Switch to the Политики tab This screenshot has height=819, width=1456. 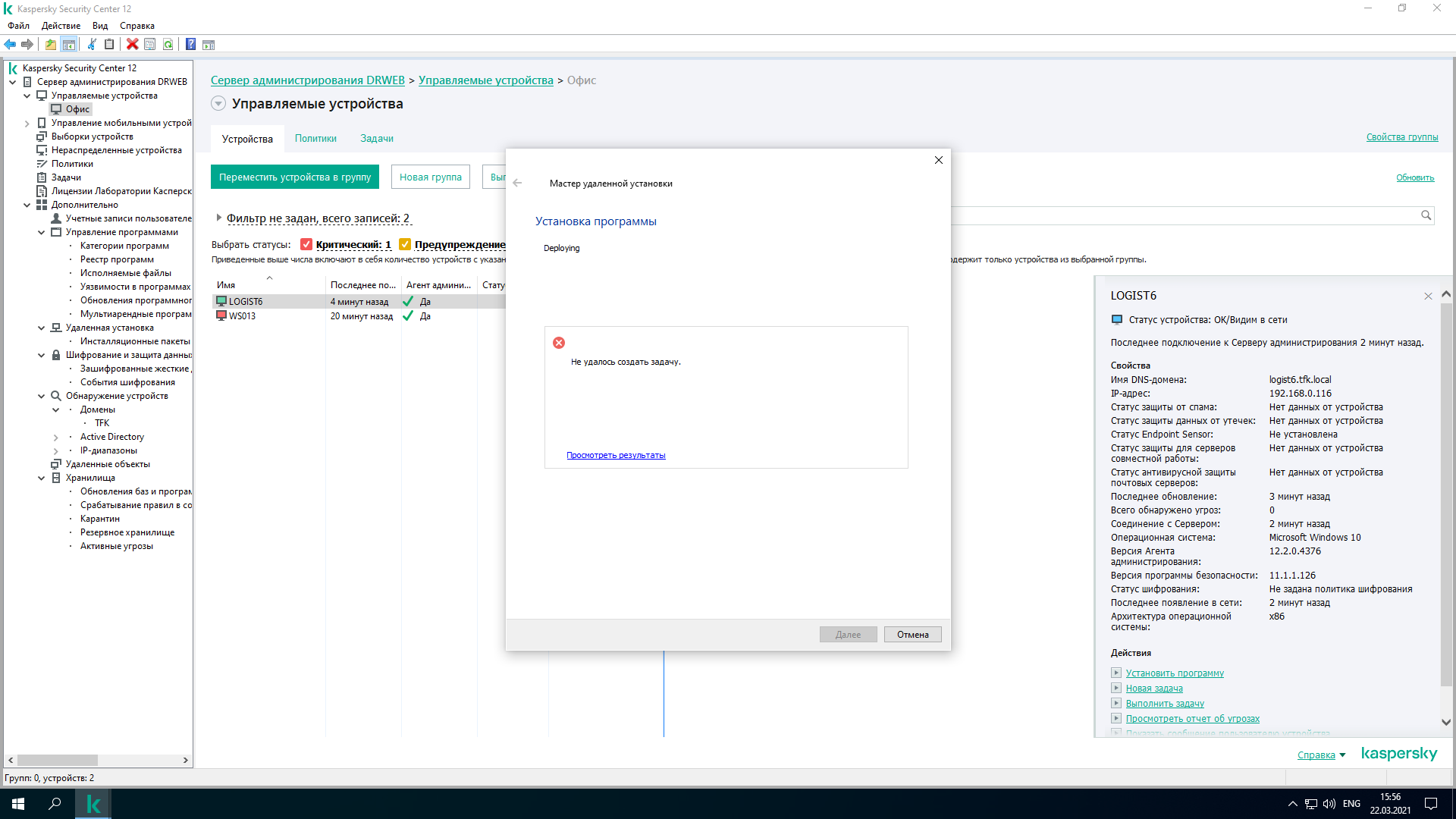point(315,138)
